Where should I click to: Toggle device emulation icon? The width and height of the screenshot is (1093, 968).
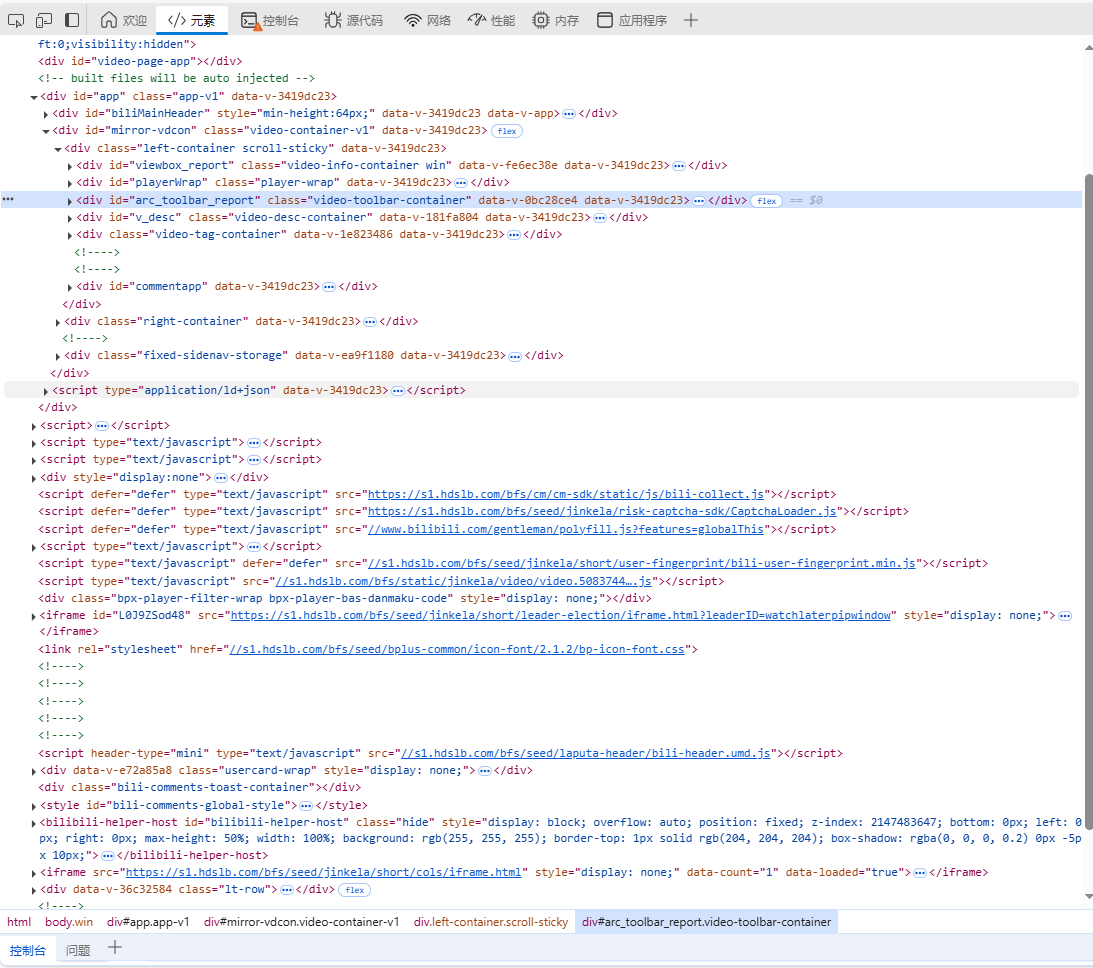[x=44, y=20]
